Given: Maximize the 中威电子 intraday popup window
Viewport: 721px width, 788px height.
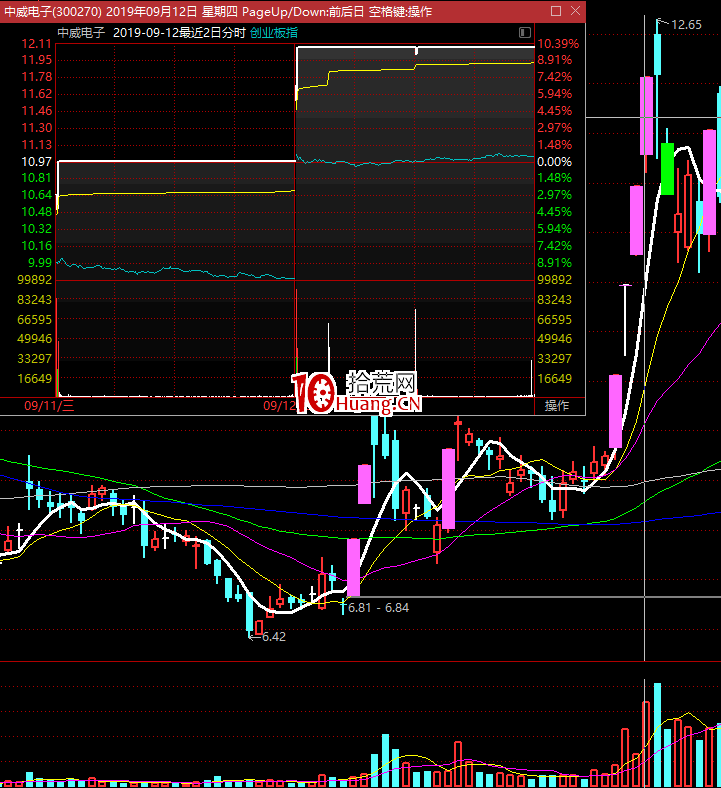Looking at the screenshot, I should pos(556,11).
